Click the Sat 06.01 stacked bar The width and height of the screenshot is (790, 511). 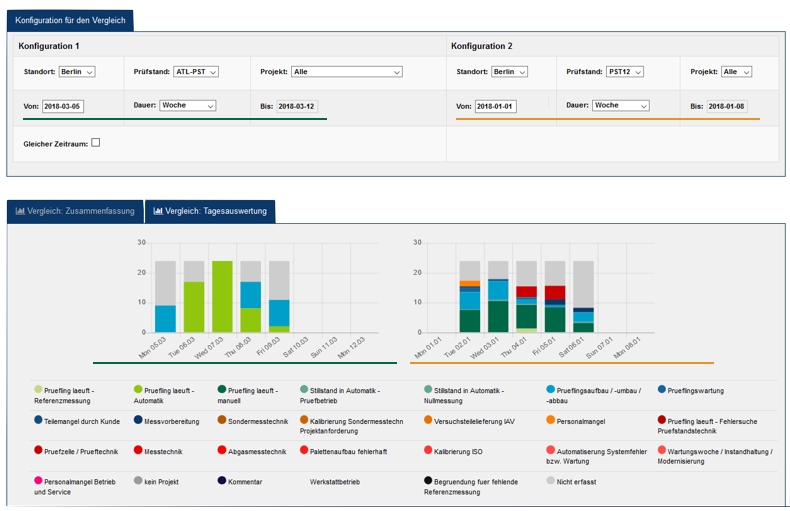(x=583, y=296)
